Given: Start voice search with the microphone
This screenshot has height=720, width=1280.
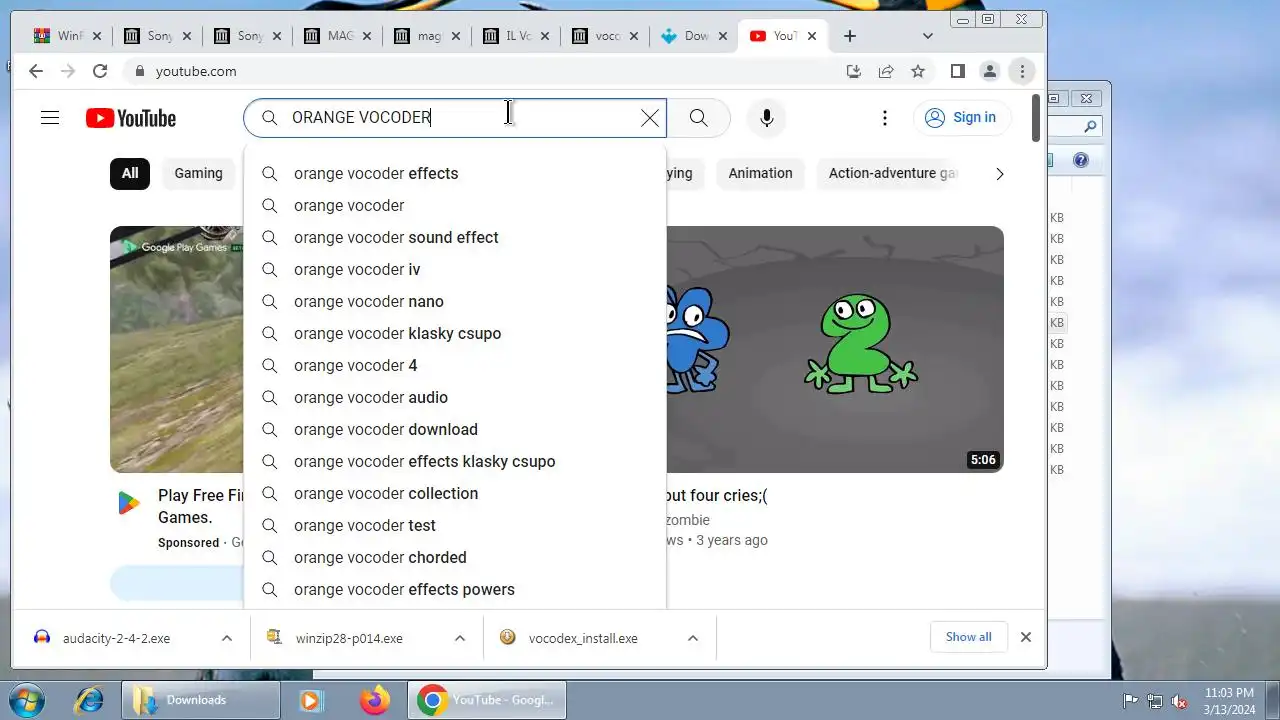Looking at the screenshot, I should [x=766, y=118].
